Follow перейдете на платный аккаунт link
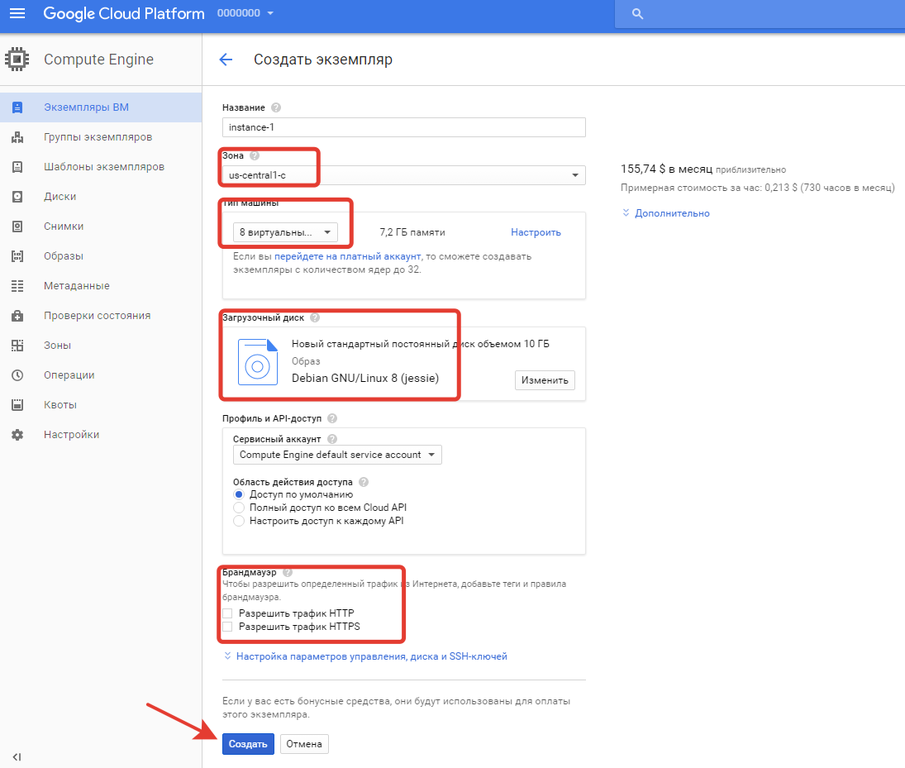 click(347, 256)
